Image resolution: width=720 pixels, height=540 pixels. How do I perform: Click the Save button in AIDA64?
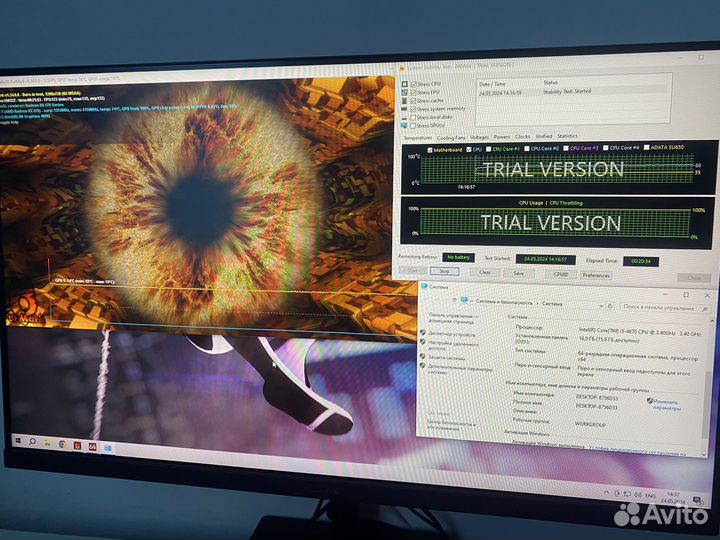pyautogui.click(x=518, y=273)
